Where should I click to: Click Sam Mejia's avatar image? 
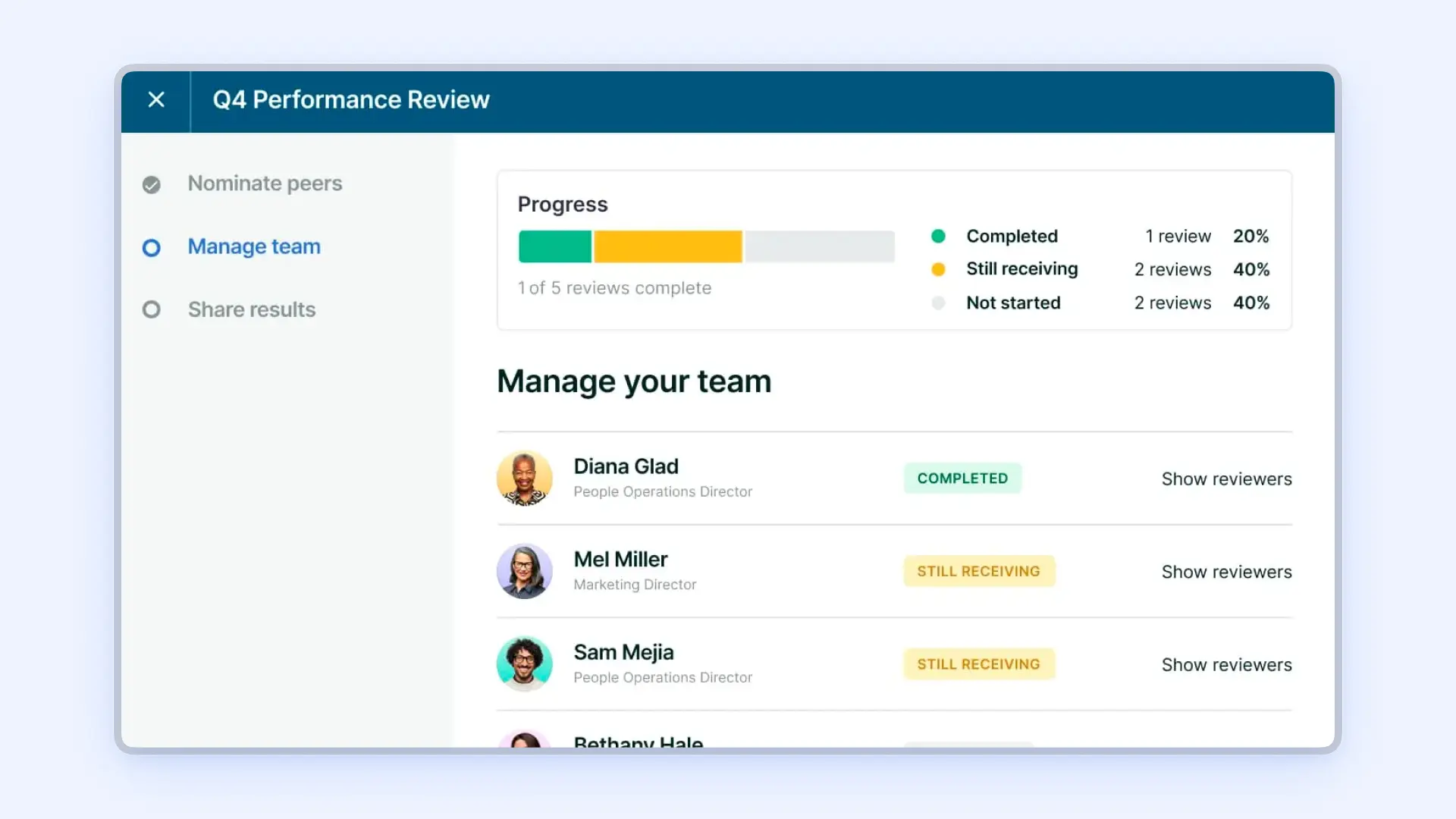524,664
